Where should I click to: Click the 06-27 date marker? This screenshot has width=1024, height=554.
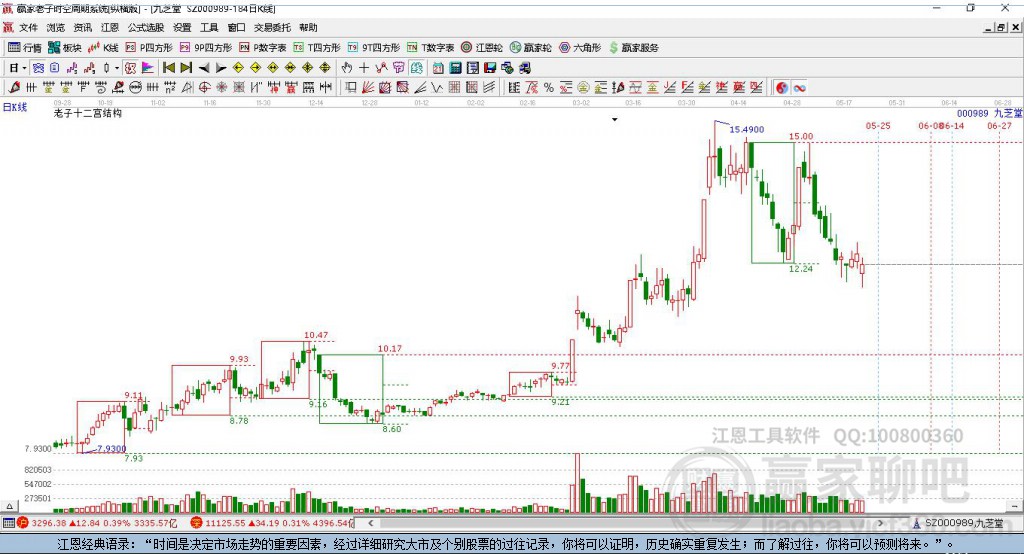[x=999, y=125]
